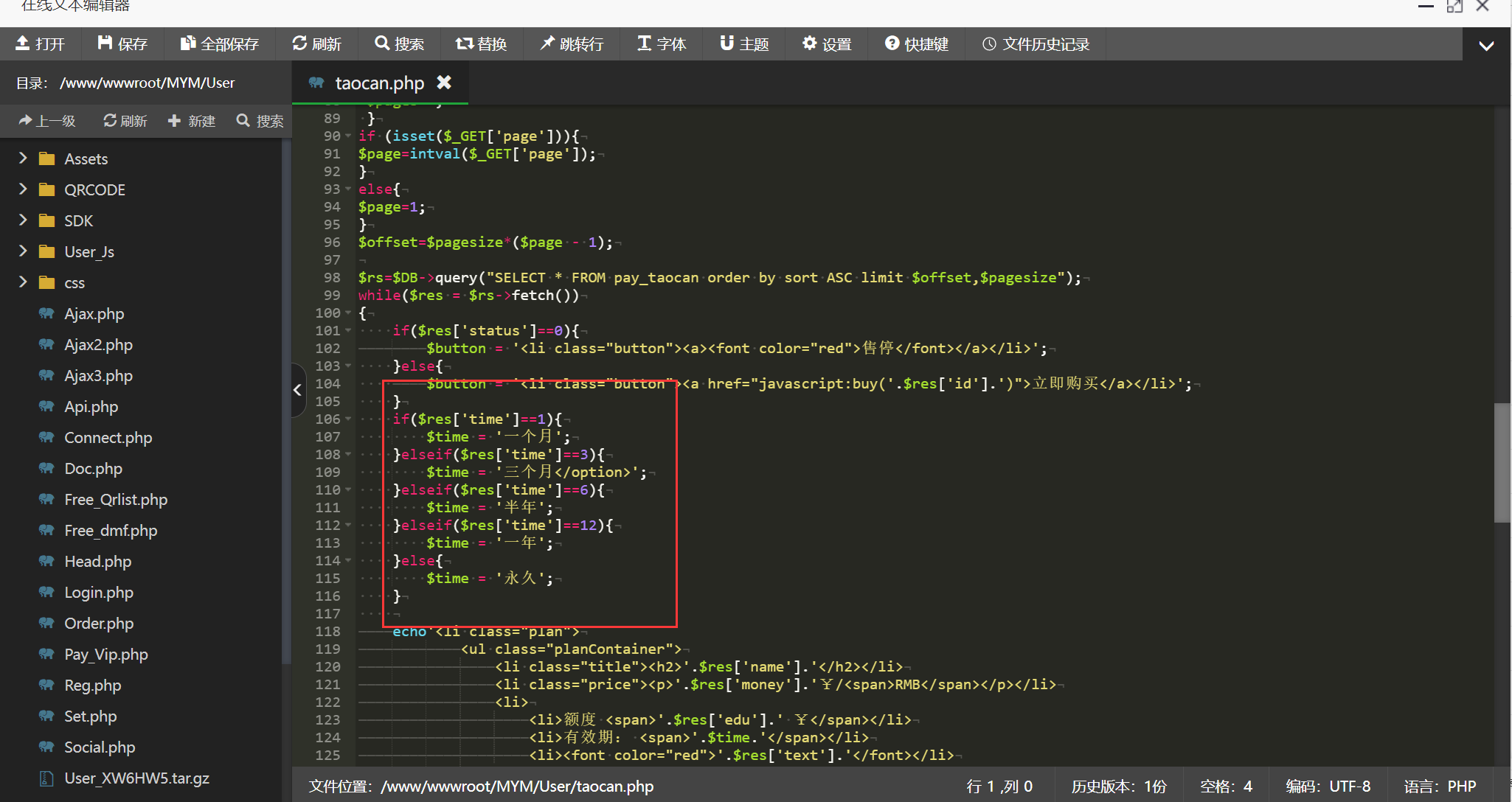The image size is (1512, 802).
Task: Minimize the editor window
Action: (x=1426, y=6)
